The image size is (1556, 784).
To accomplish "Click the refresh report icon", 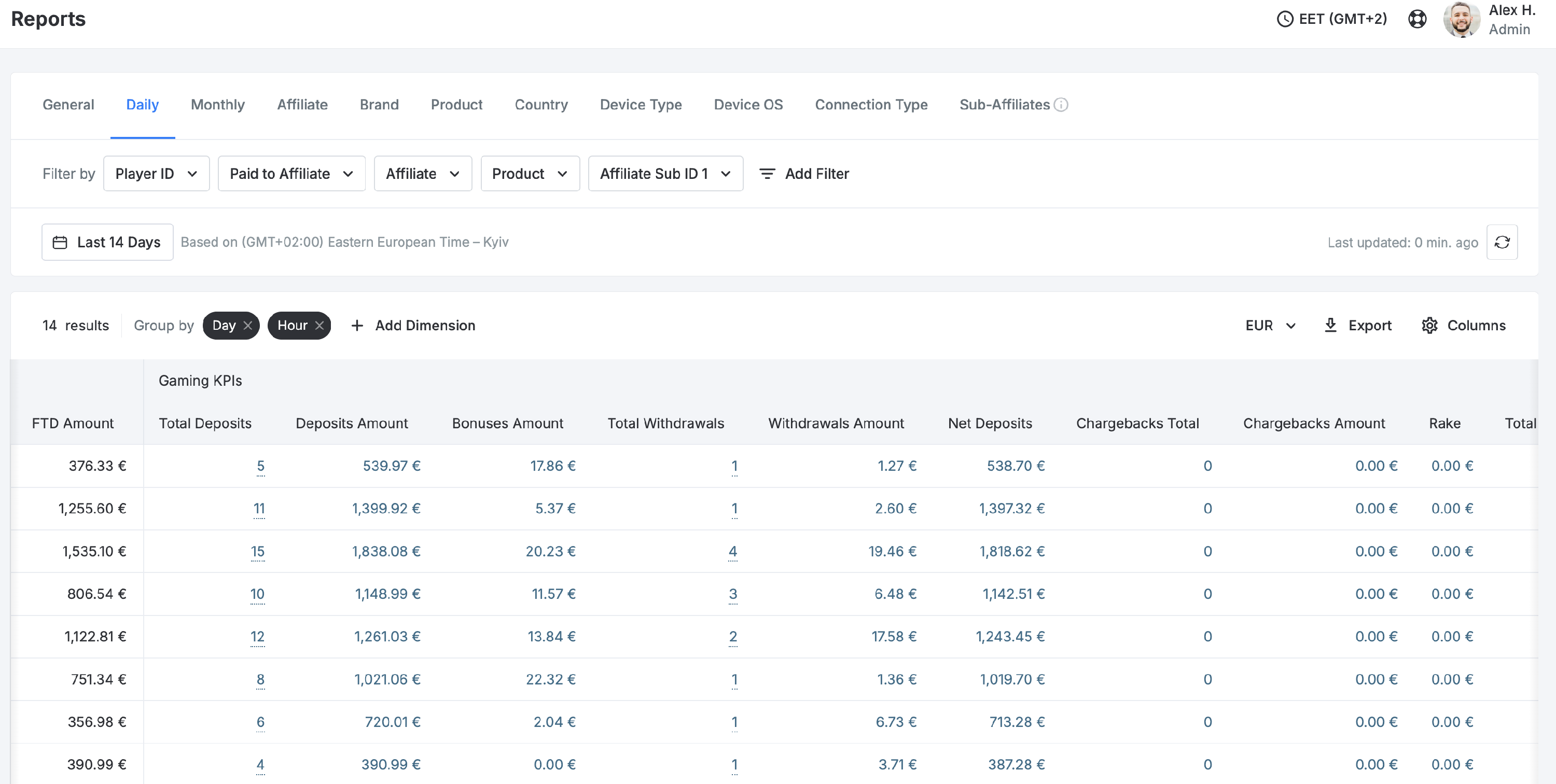I will (x=1502, y=242).
